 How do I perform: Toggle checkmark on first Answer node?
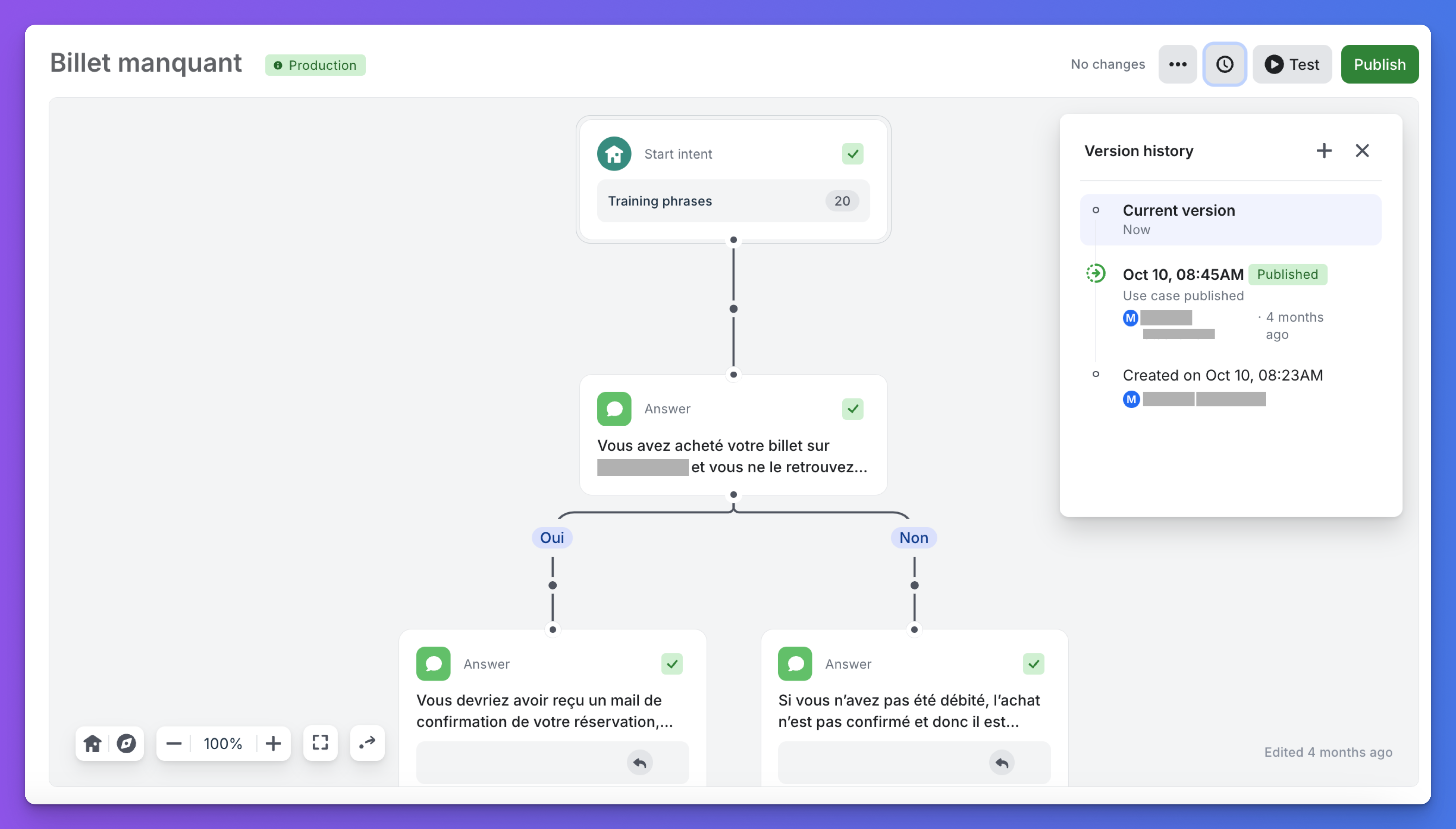(x=852, y=409)
